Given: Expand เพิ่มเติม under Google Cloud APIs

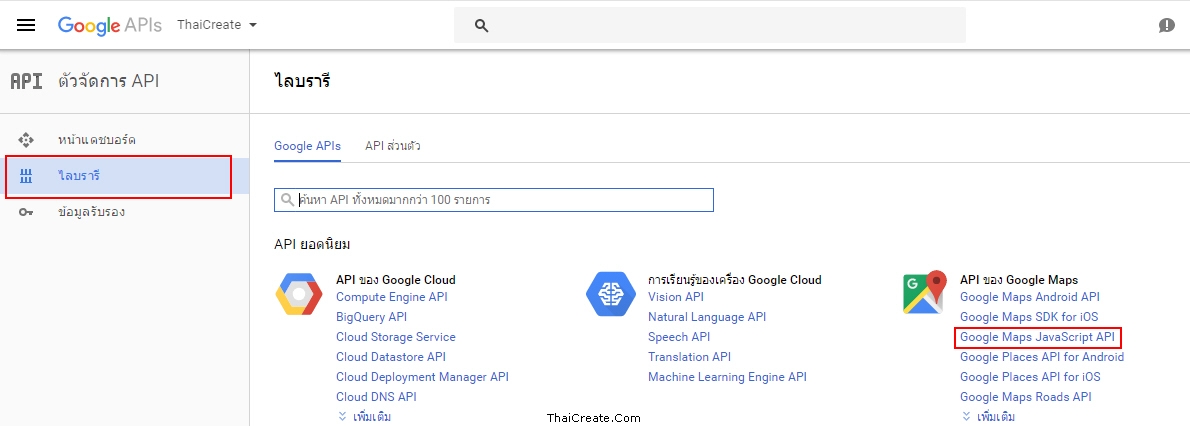Looking at the screenshot, I should (364, 417).
